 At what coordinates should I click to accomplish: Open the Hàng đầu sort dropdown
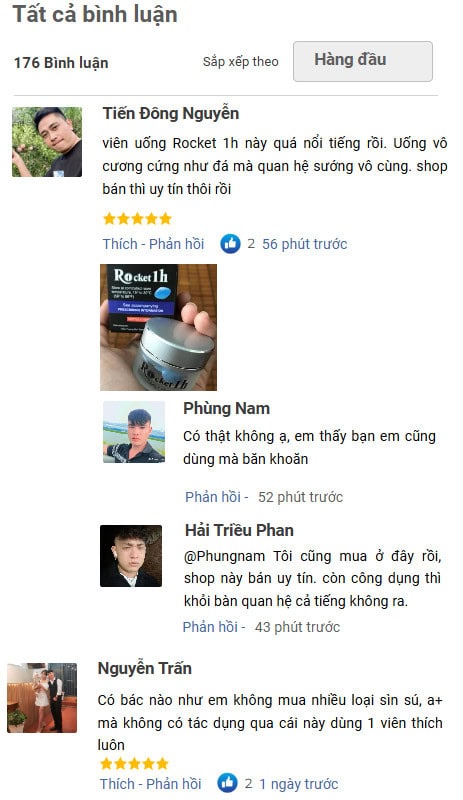click(x=362, y=61)
